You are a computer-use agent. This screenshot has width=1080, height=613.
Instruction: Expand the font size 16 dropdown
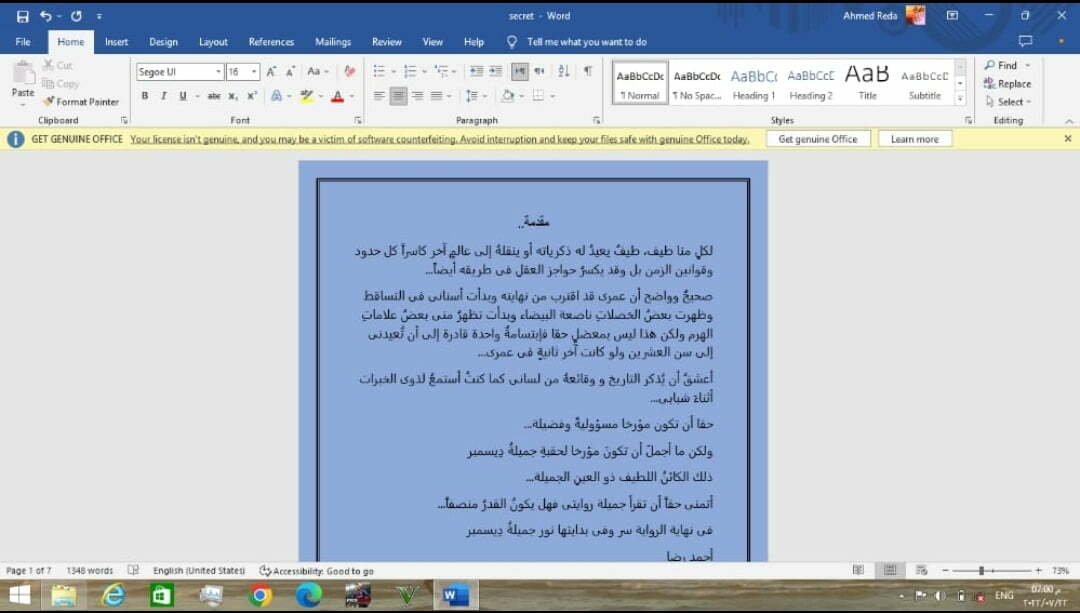(255, 72)
